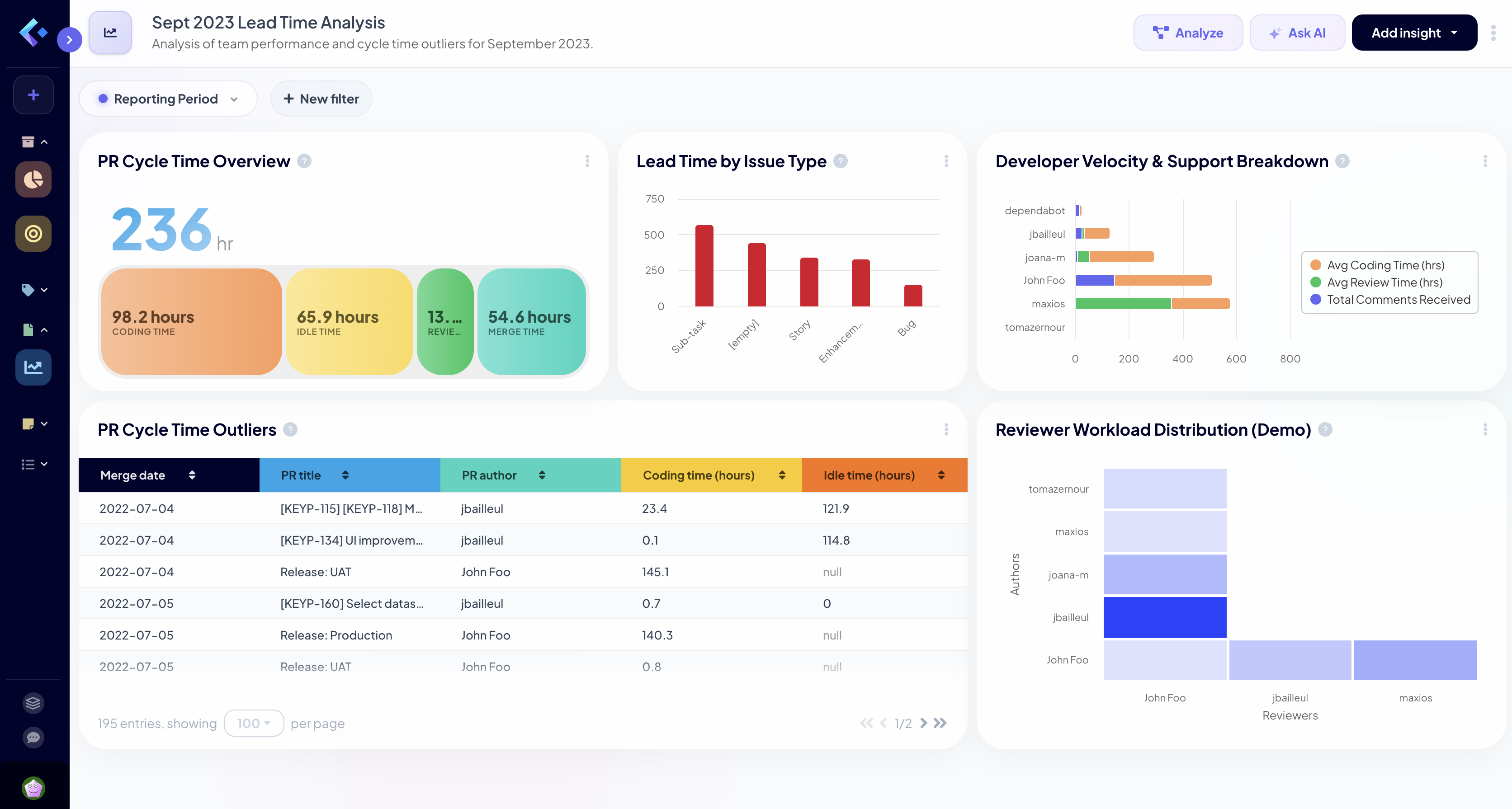Click the Bug bar in lead time chart
Image resolution: width=1512 pixels, height=809 pixels.
pyautogui.click(x=913, y=295)
